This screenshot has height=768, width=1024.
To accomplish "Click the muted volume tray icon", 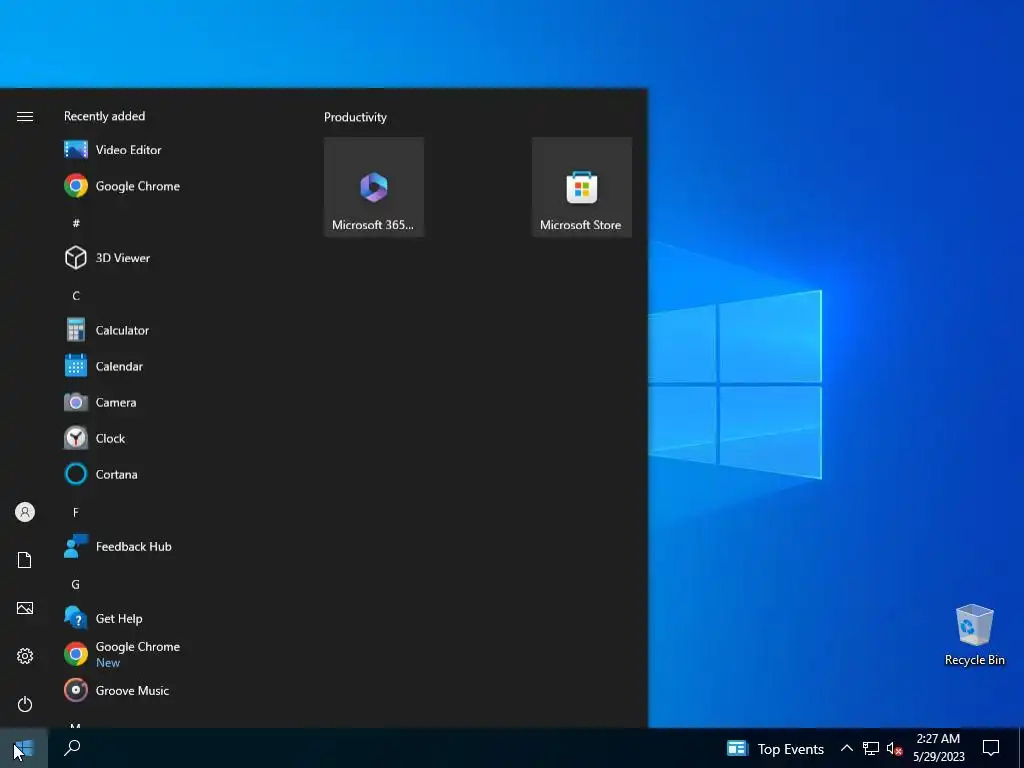I will point(894,748).
